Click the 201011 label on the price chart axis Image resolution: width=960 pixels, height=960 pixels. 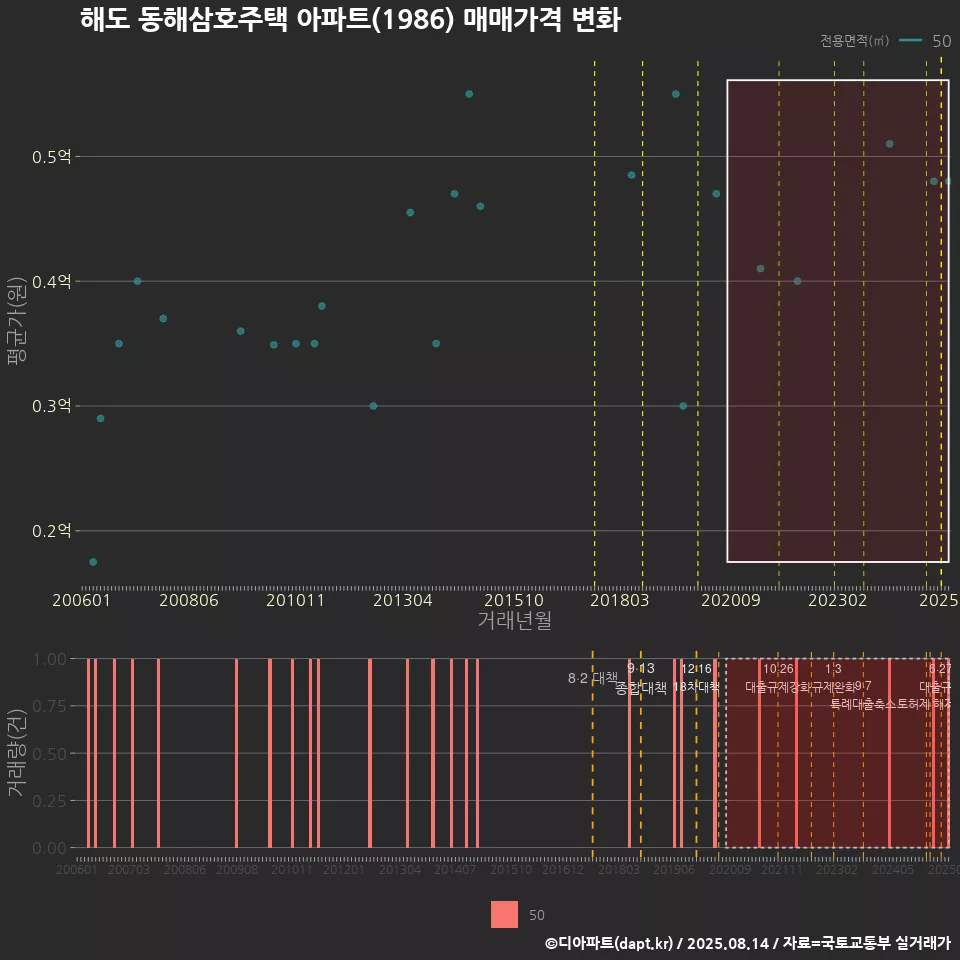pyautogui.click(x=295, y=600)
